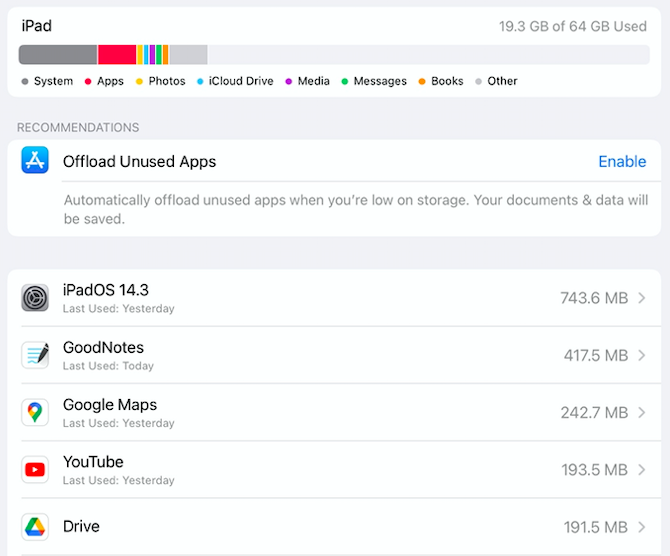
Task: Open the YouTube storage entry
Action: (335, 470)
